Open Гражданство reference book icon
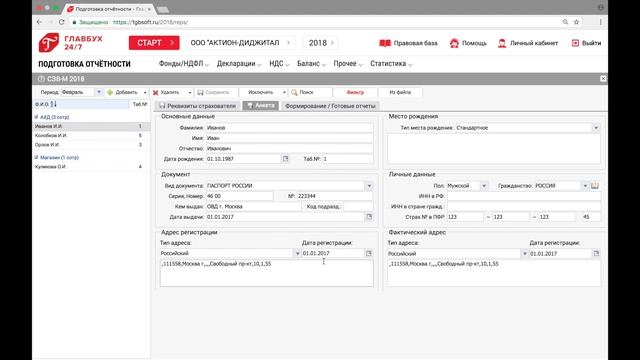Image resolution: width=640 pixels, height=360 pixels. [595, 186]
